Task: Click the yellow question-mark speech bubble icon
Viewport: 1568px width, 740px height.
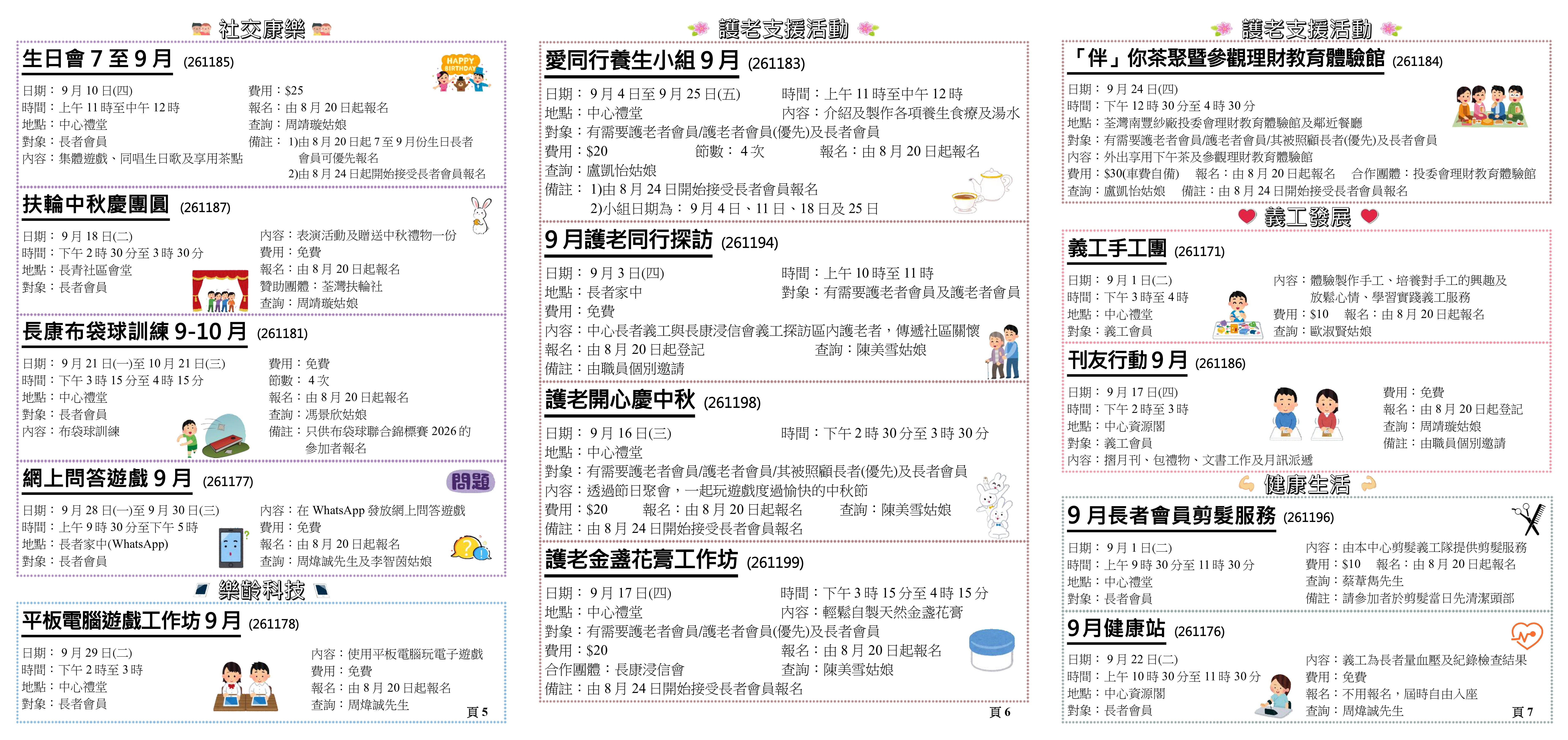Action: point(471,548)
